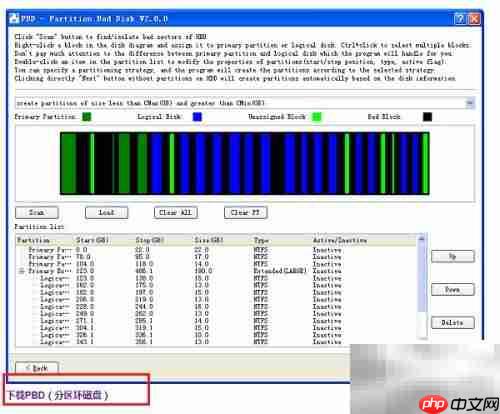Click the PBD app icon in title bar
The image size is (500, 414).
point(14,18)
